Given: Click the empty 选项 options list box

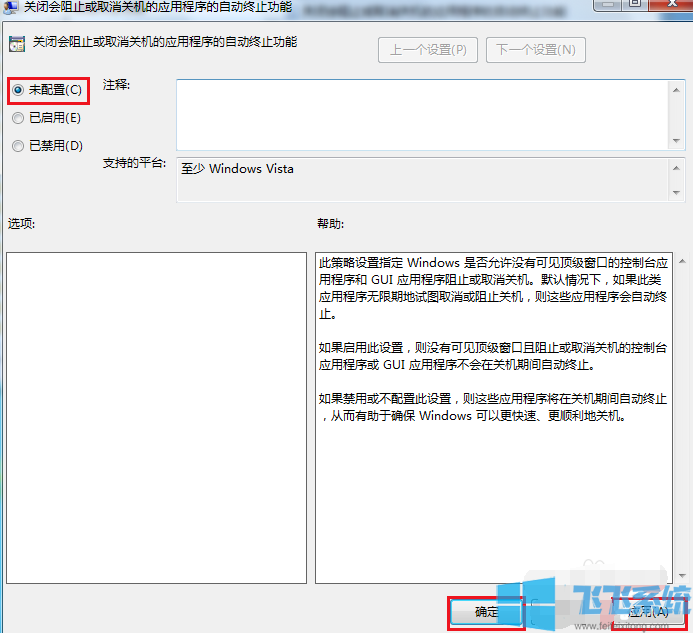Looking at the screenshot, I should pos(156,418).
